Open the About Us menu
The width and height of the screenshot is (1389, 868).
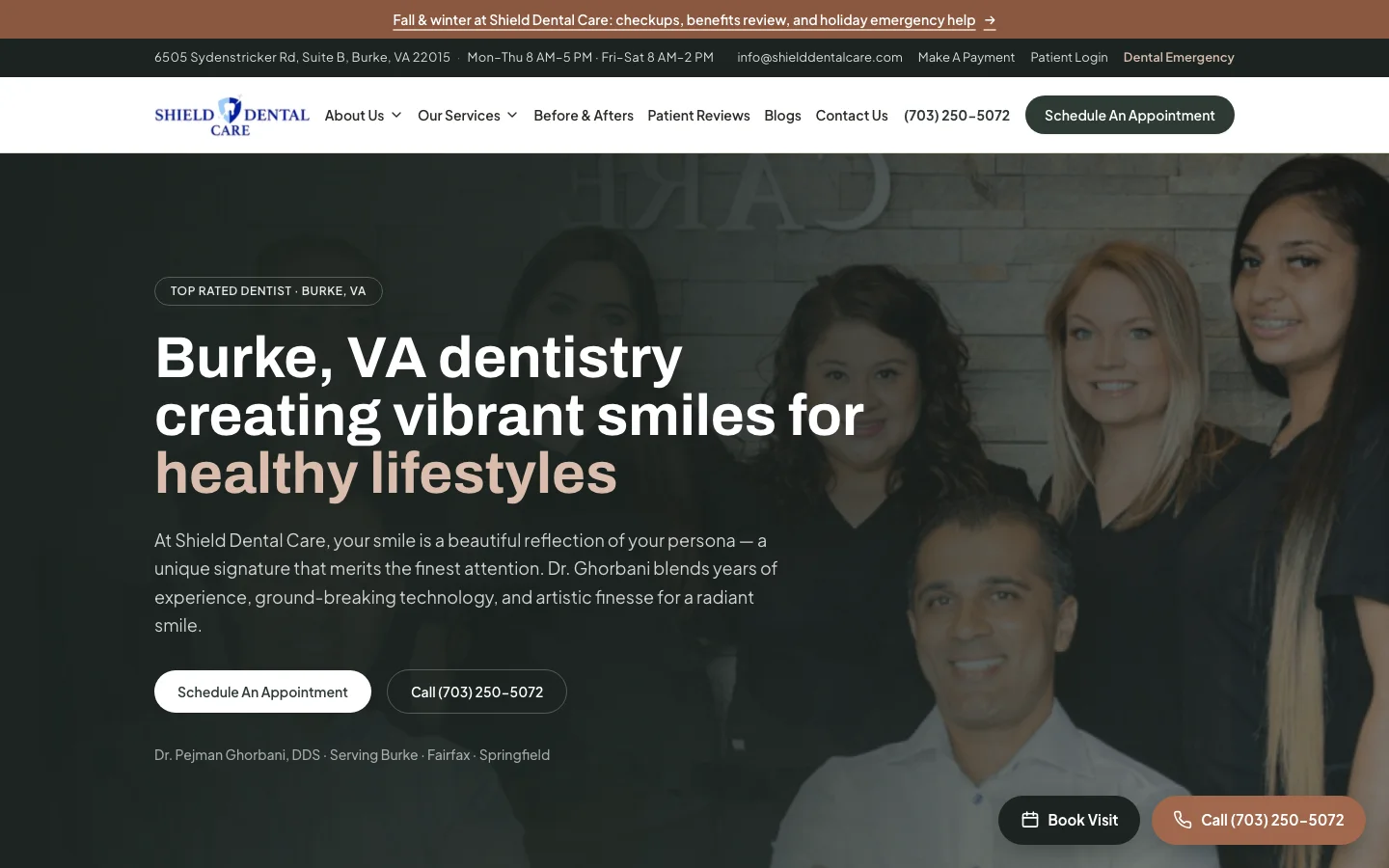click(x=363, y=116)
